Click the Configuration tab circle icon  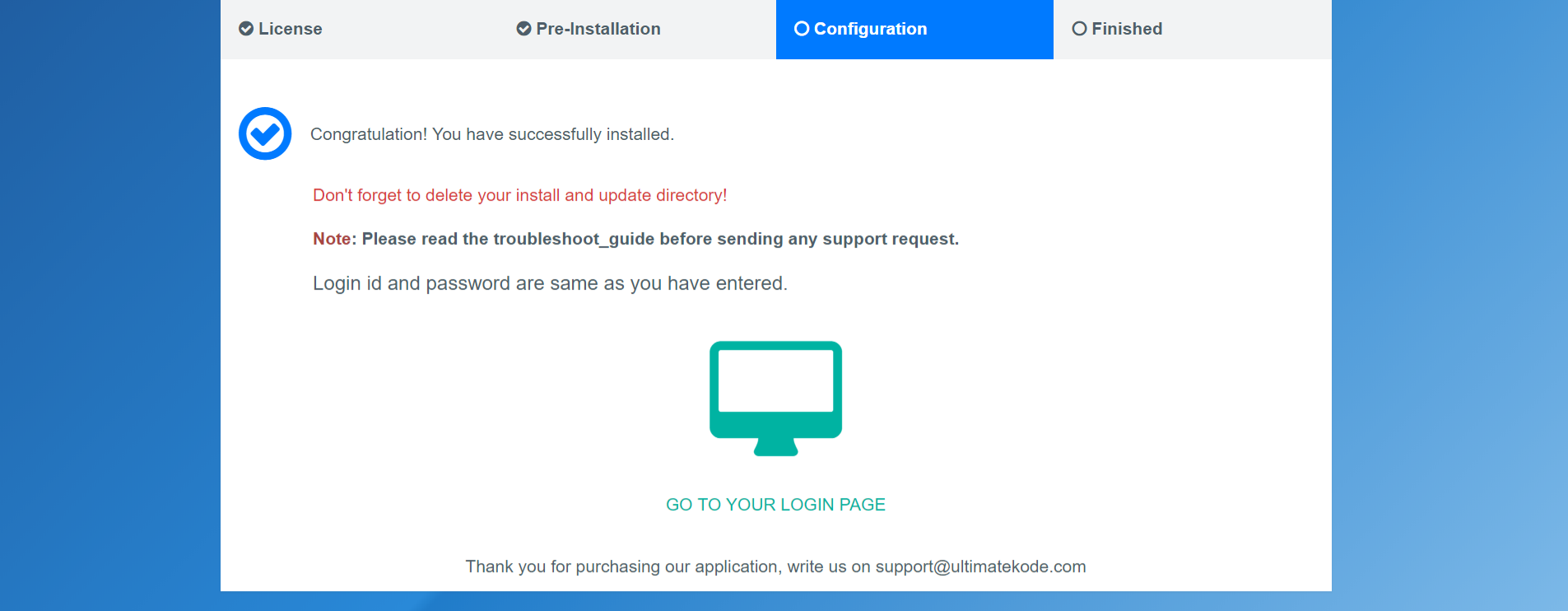point(802,29)
